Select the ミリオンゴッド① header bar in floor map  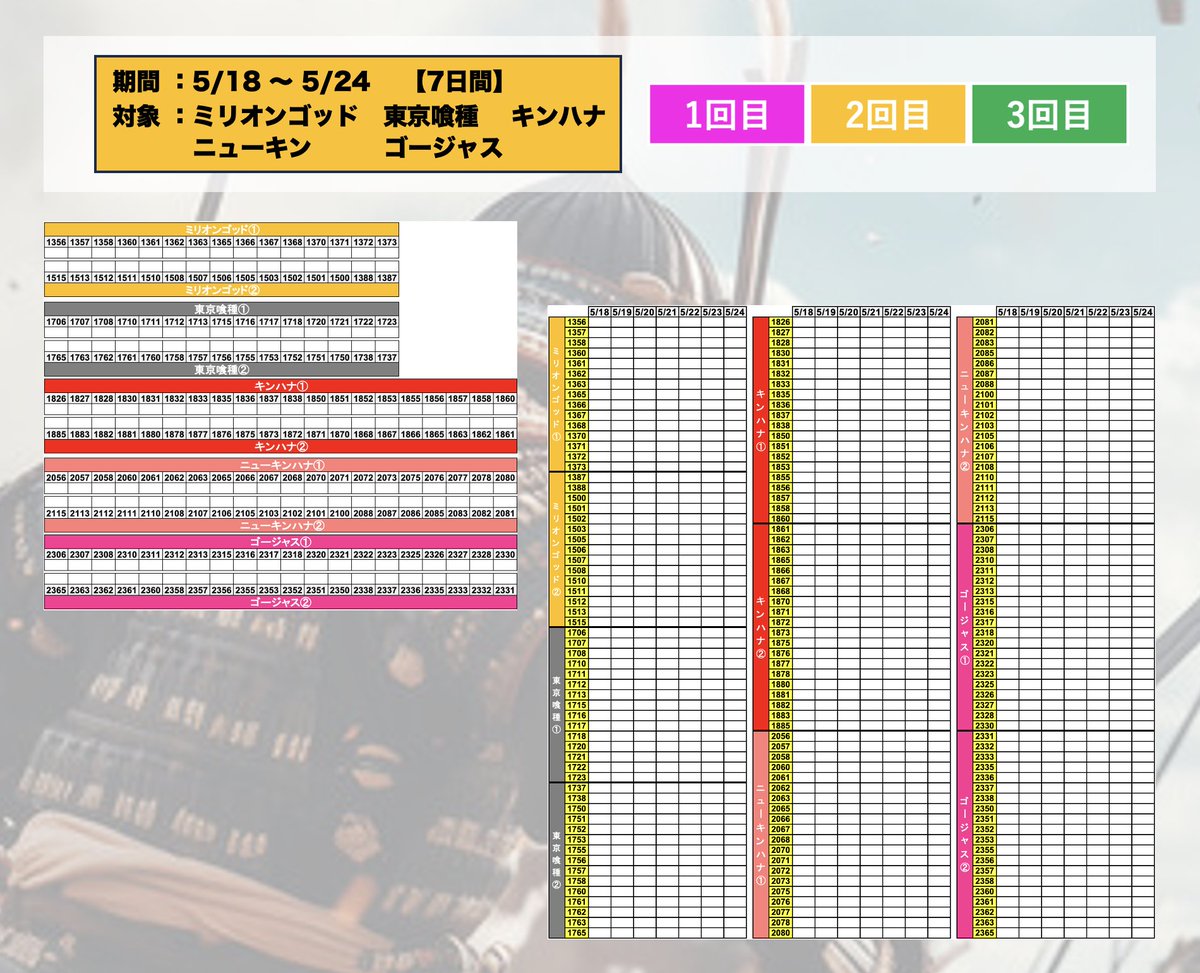click(x=221, y=229)
